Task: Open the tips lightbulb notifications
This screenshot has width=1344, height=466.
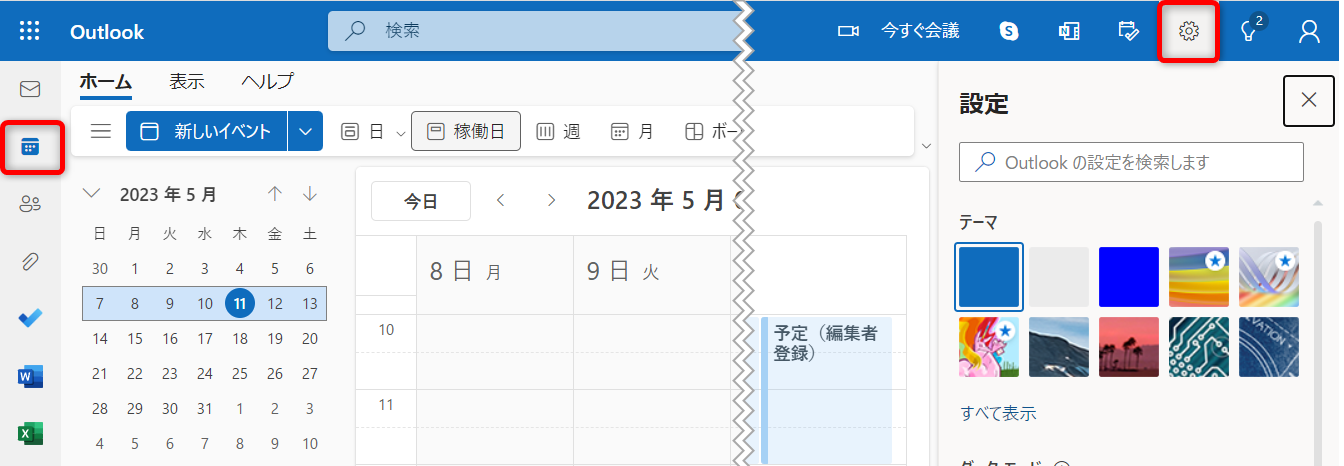Action: click(1248, 31)
